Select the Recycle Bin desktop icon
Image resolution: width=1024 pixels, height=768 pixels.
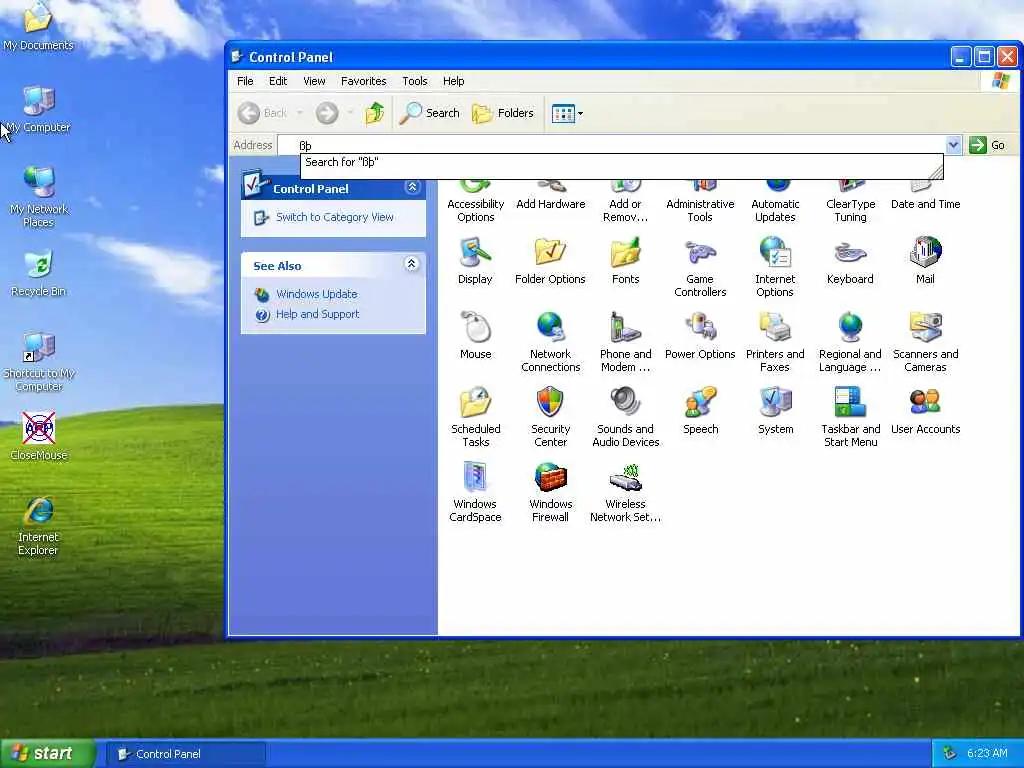(x=39, y=274)
